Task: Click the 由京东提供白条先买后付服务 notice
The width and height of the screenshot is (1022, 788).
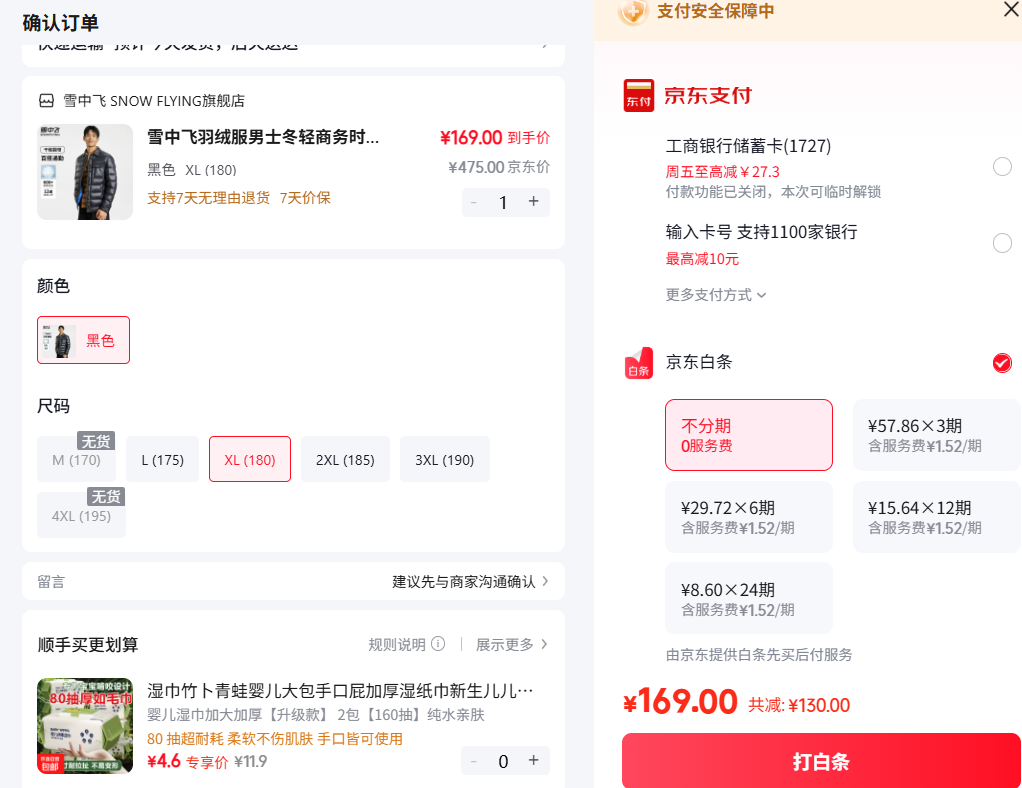Action: pyautogui.click(x=759, y=654)
